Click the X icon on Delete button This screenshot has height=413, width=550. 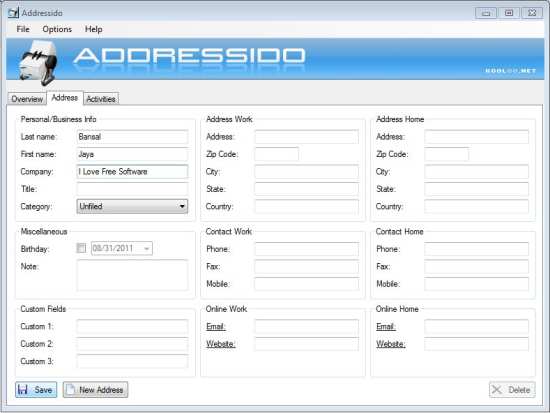497,389
